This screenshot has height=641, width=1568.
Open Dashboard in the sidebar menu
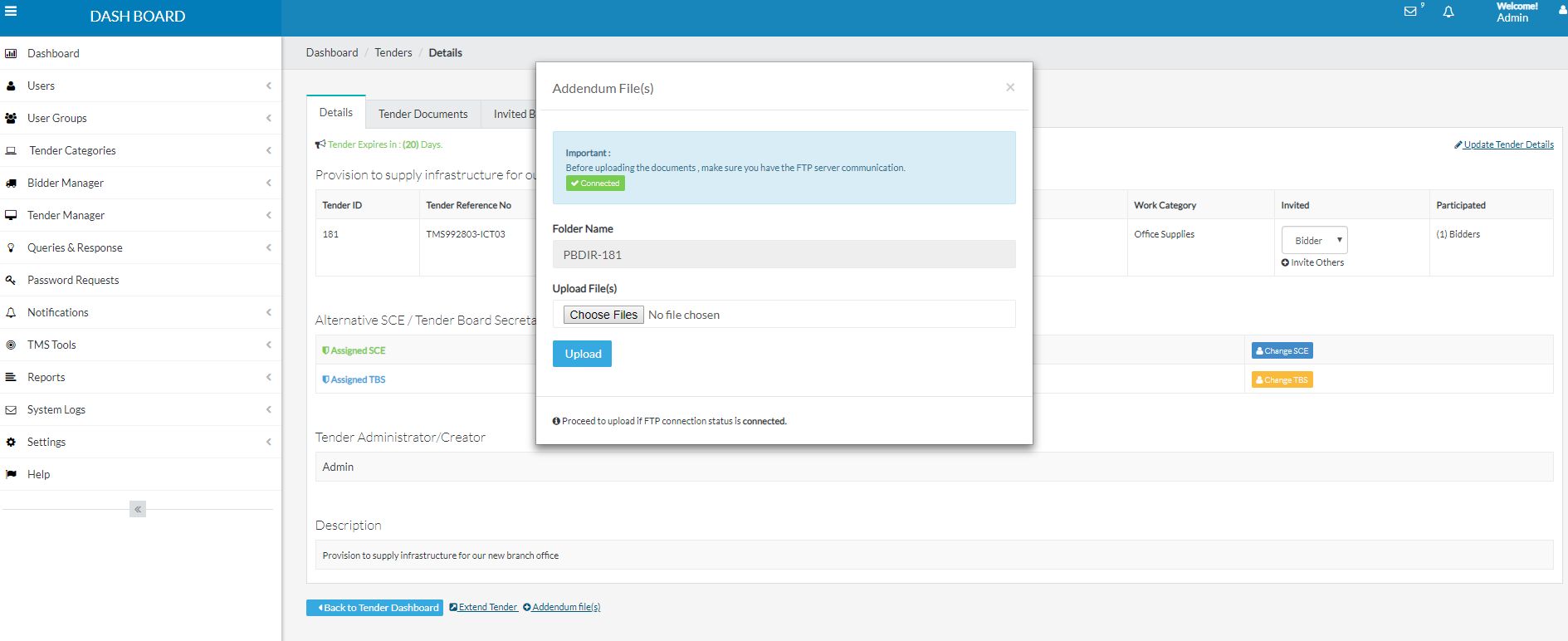[53, 53]
